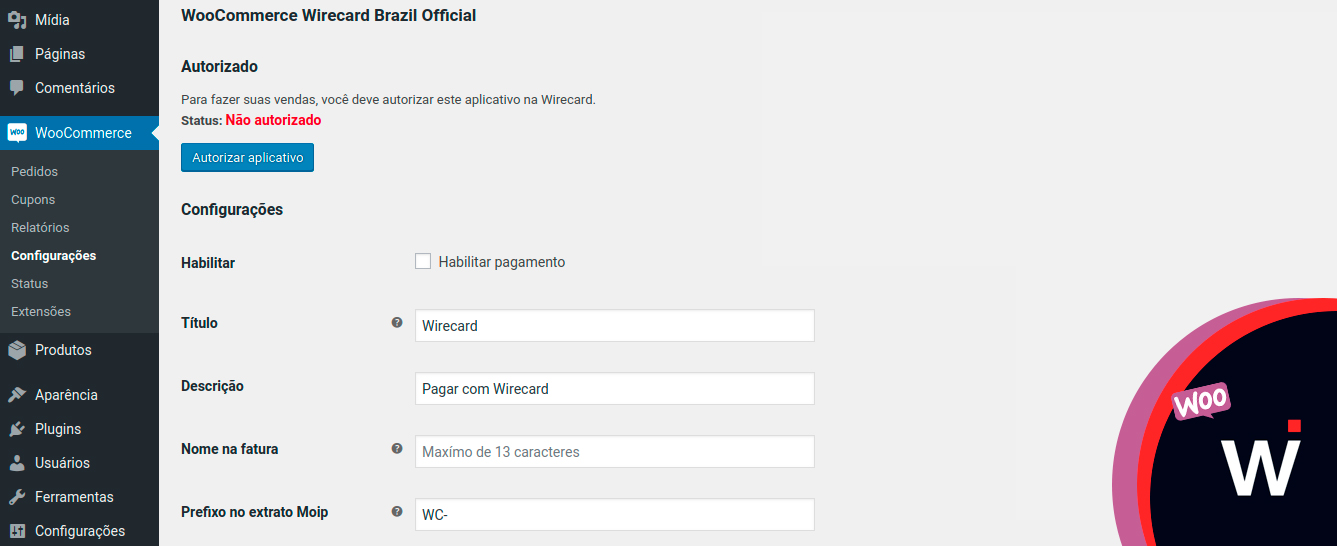Click help tooltip icon beside Título
The width and height of the screenshot is (1337, 546).
(397, 323)
